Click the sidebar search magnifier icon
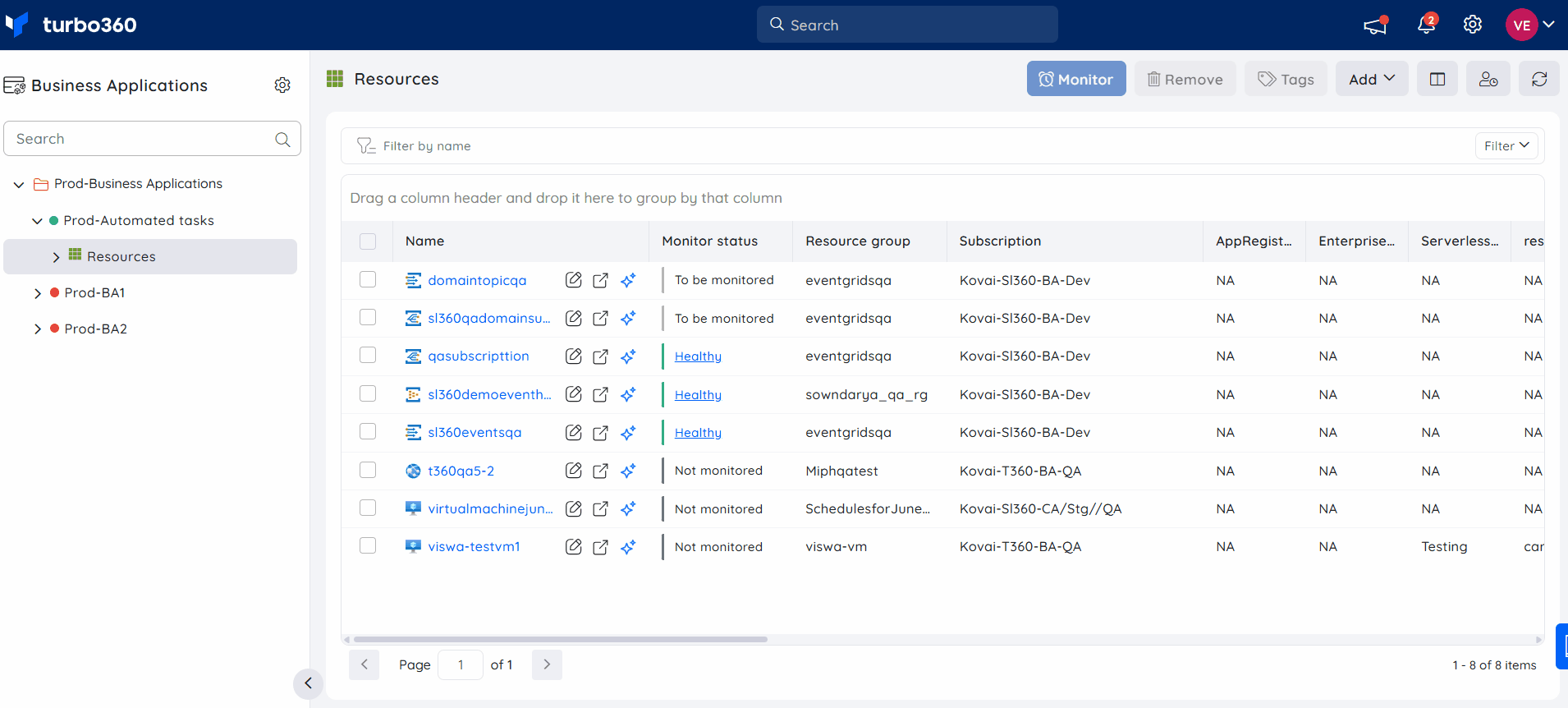The width and height of the screenshot is (1568, 708). 282,139
